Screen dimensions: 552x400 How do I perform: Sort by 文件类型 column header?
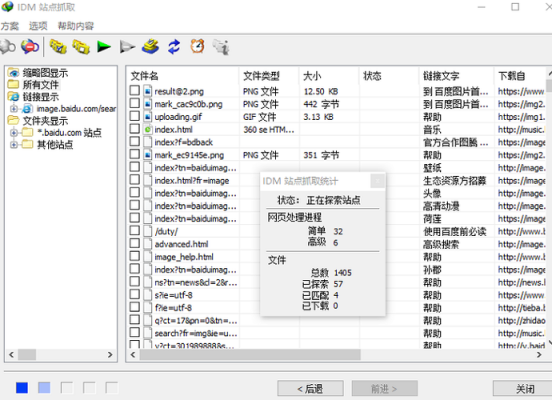point(269,76)
